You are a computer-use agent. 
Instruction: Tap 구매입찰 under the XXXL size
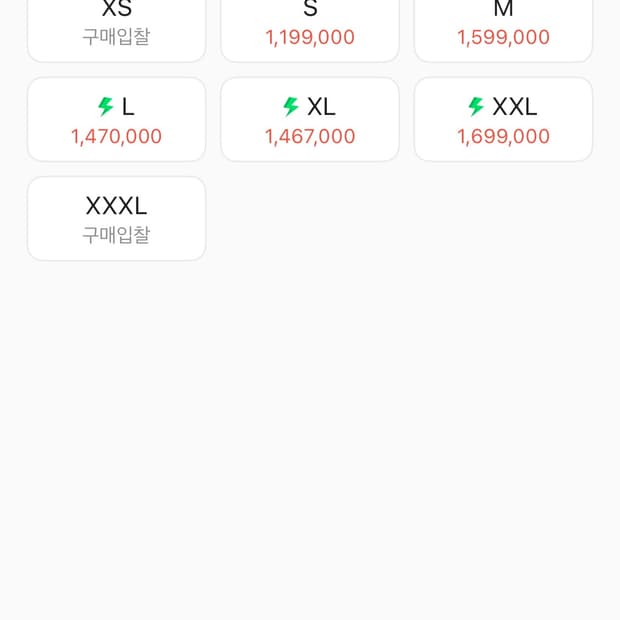tap(116, 235)
